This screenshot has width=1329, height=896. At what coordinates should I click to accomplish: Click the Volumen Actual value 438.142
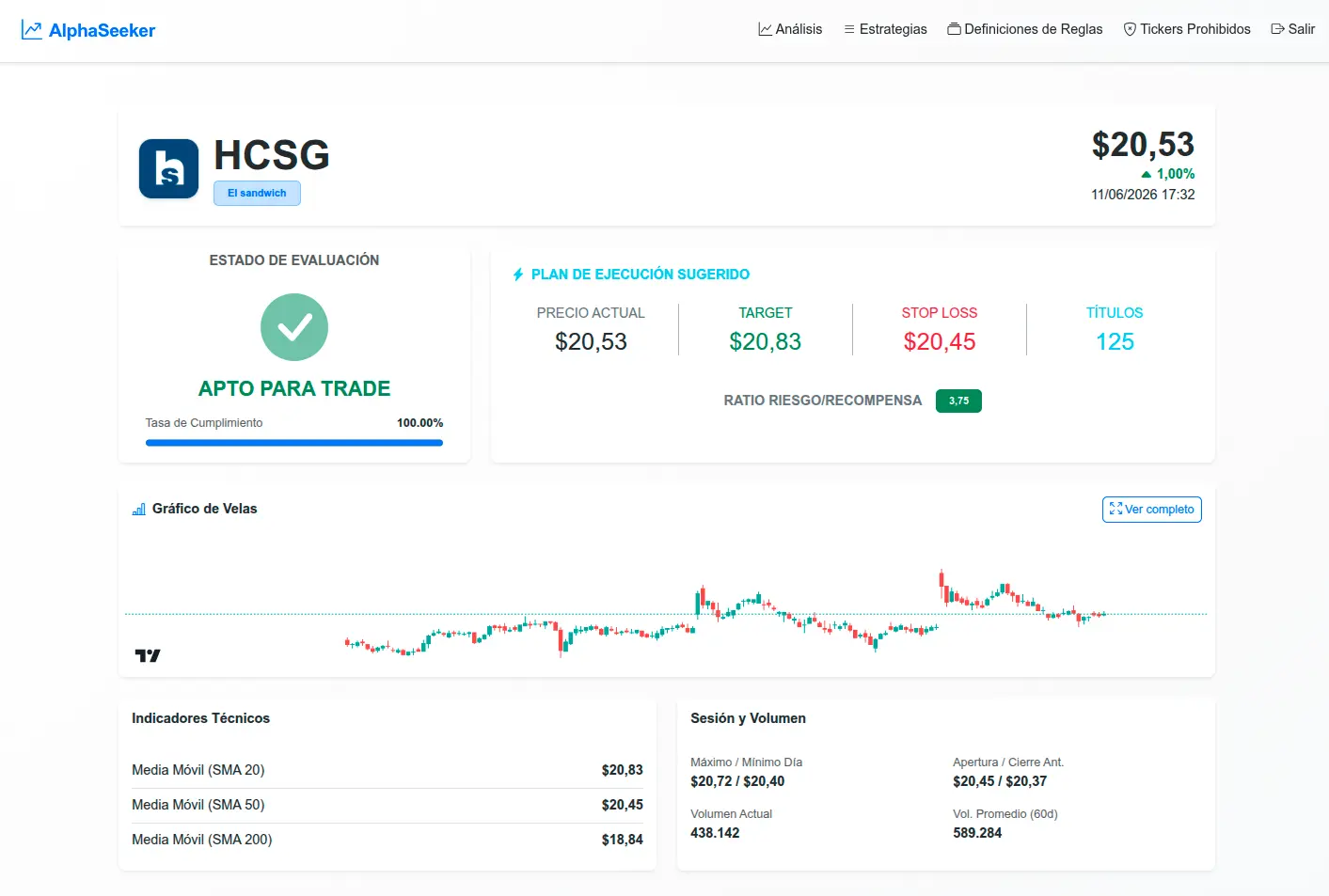point(715,833)
